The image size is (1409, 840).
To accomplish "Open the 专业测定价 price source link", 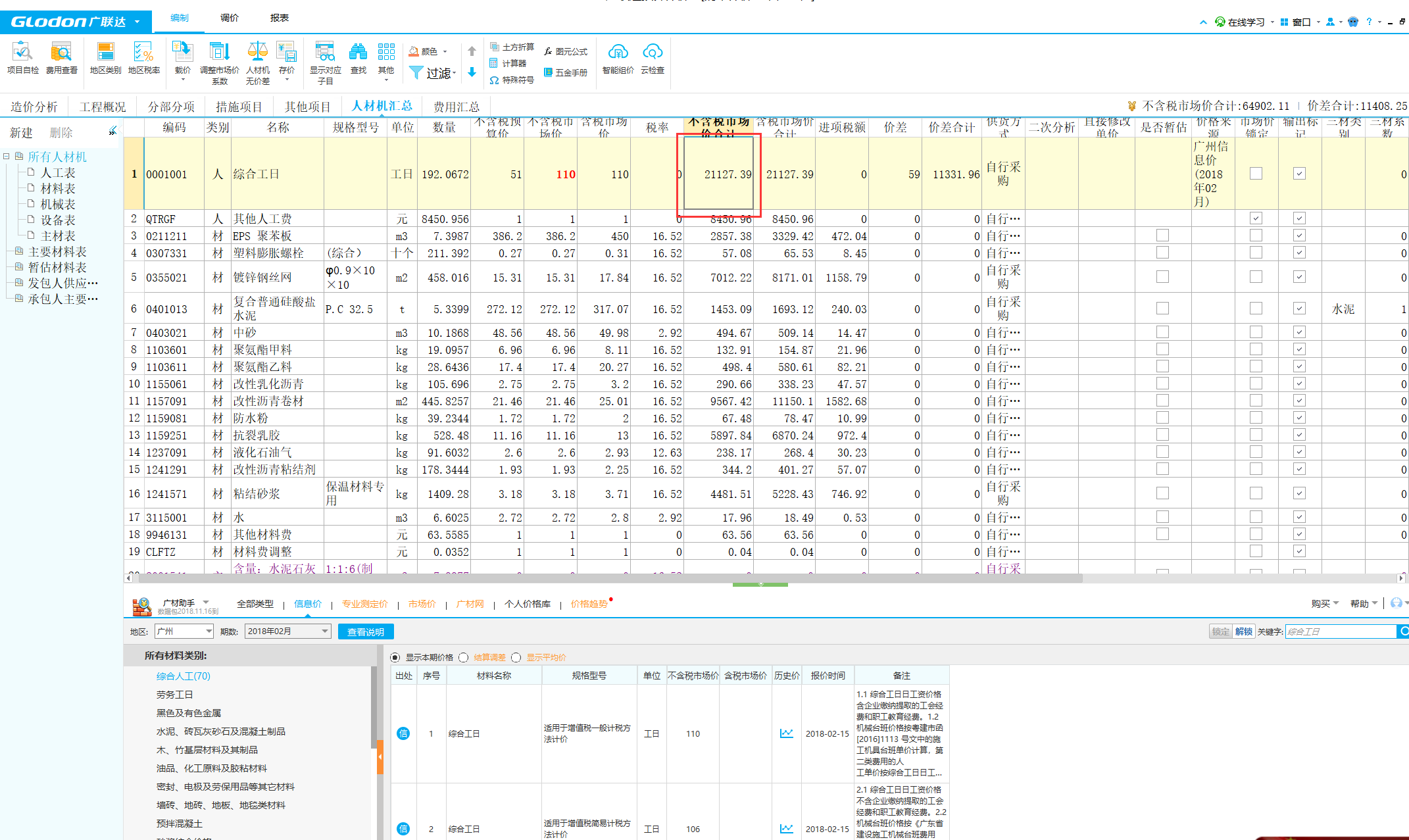I will tap(364, 604).
